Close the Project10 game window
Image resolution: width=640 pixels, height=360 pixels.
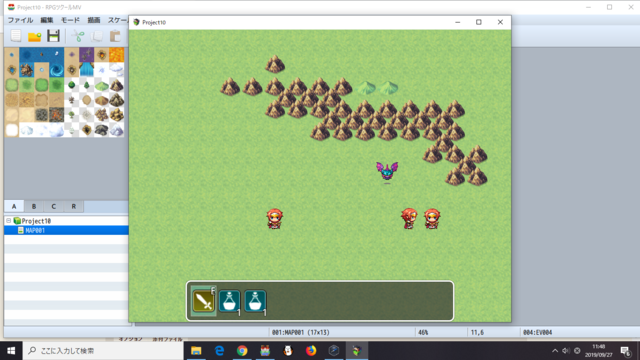500,22
